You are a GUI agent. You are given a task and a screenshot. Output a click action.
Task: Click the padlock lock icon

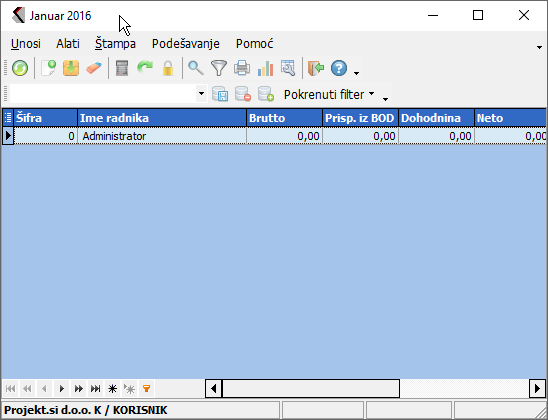168,68
